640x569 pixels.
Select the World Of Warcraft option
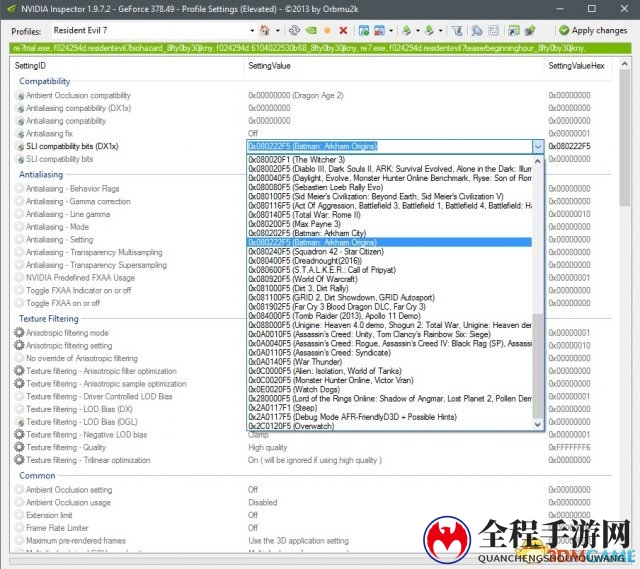coord(389,279)
